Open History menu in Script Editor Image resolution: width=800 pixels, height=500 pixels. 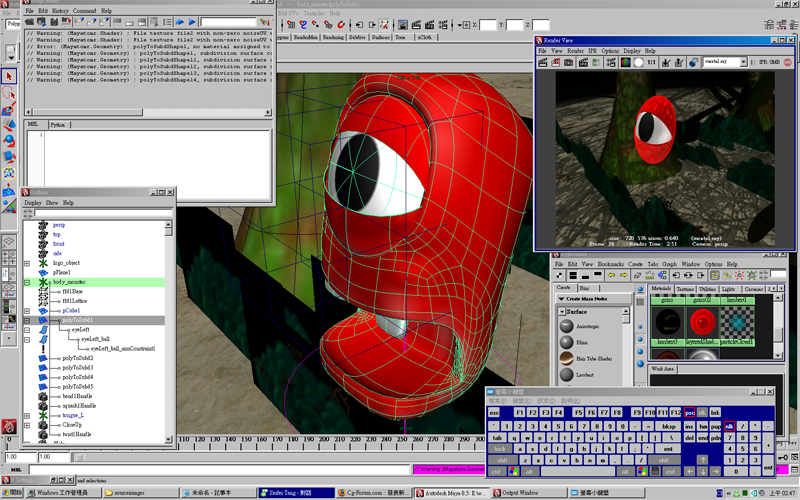click(60, 11)
